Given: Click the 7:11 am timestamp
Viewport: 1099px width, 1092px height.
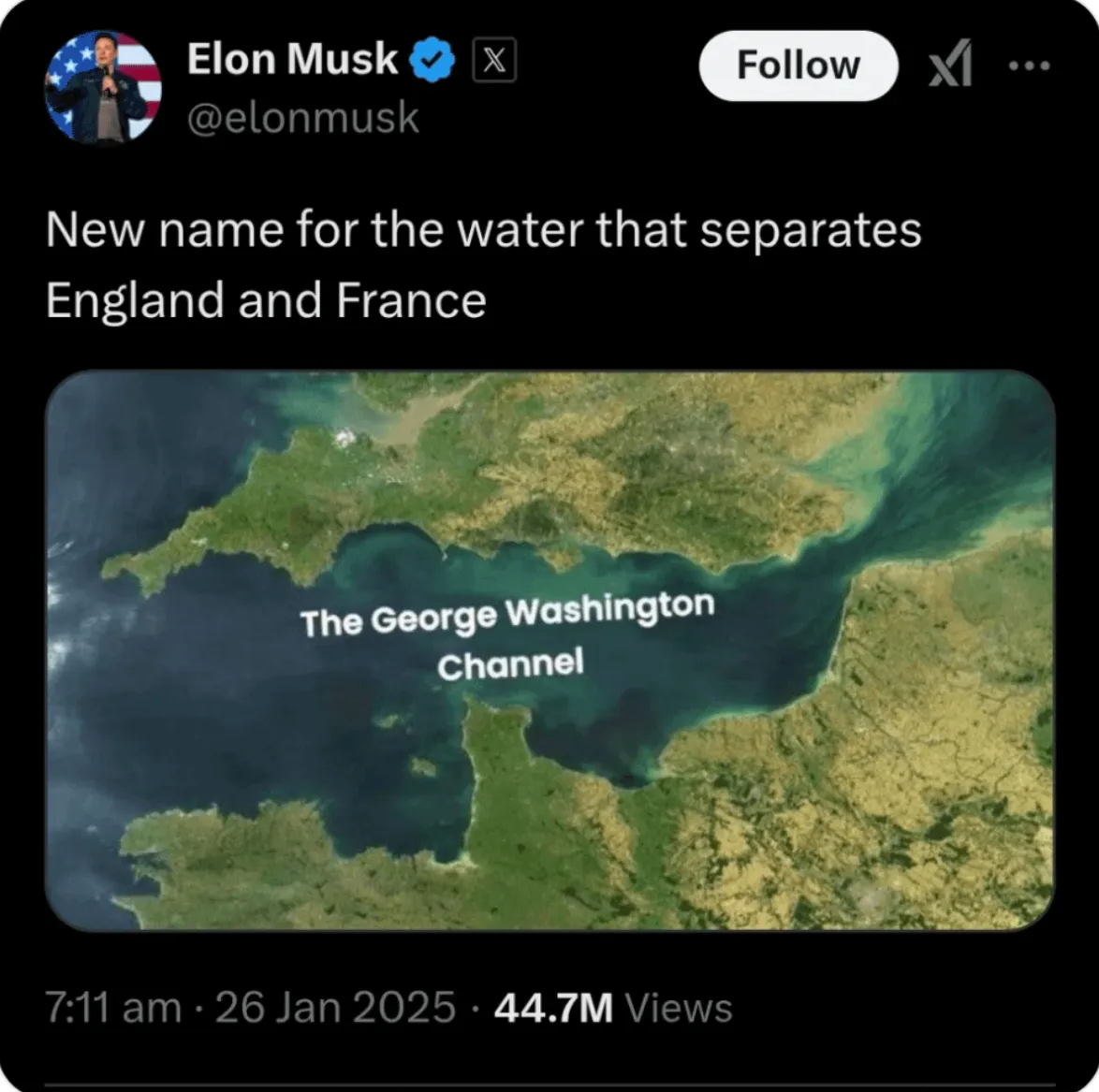Looking at the screenshot, I should point(113,1008).
